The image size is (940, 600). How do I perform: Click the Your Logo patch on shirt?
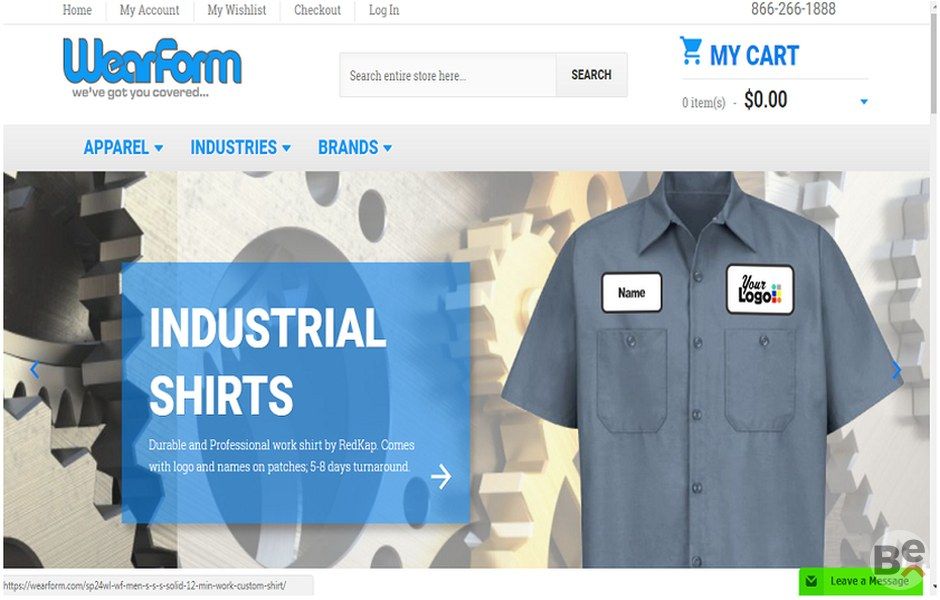point(760,290)
